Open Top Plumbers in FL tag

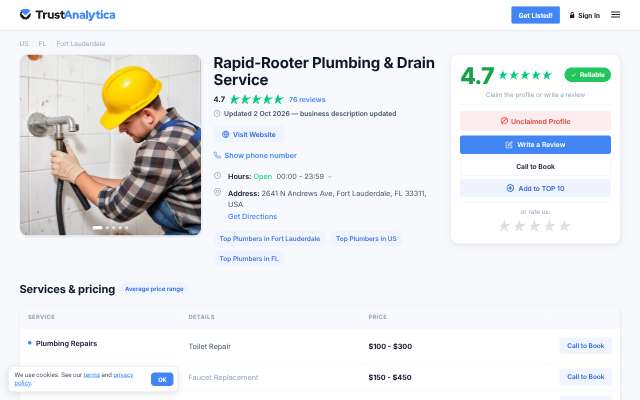coord(249,258)
